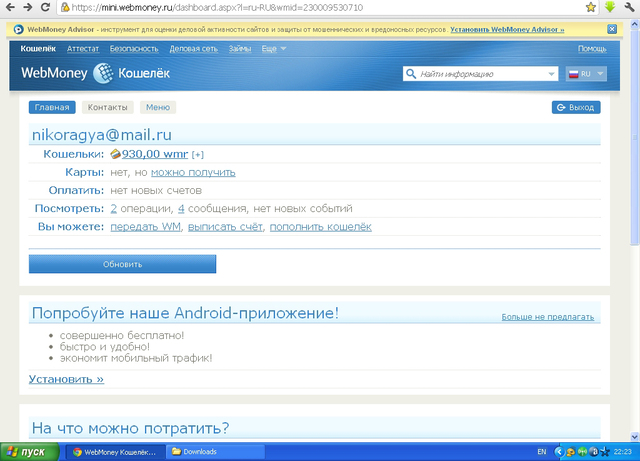The width and height of the screenshot is (640, 461).
Task: Open the green download extension icon
Action: [610, 7]
